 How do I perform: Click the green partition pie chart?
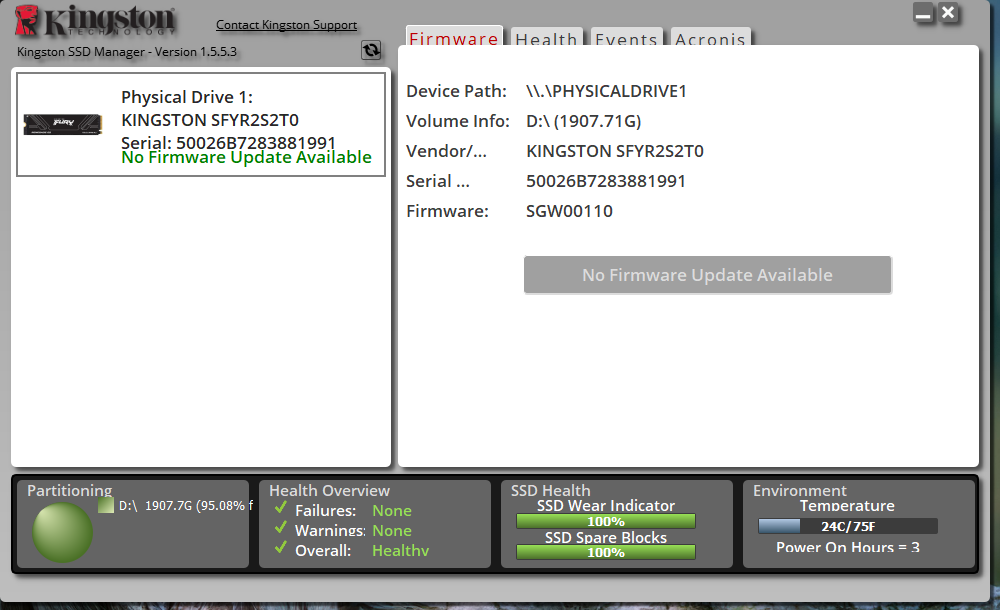62,532
